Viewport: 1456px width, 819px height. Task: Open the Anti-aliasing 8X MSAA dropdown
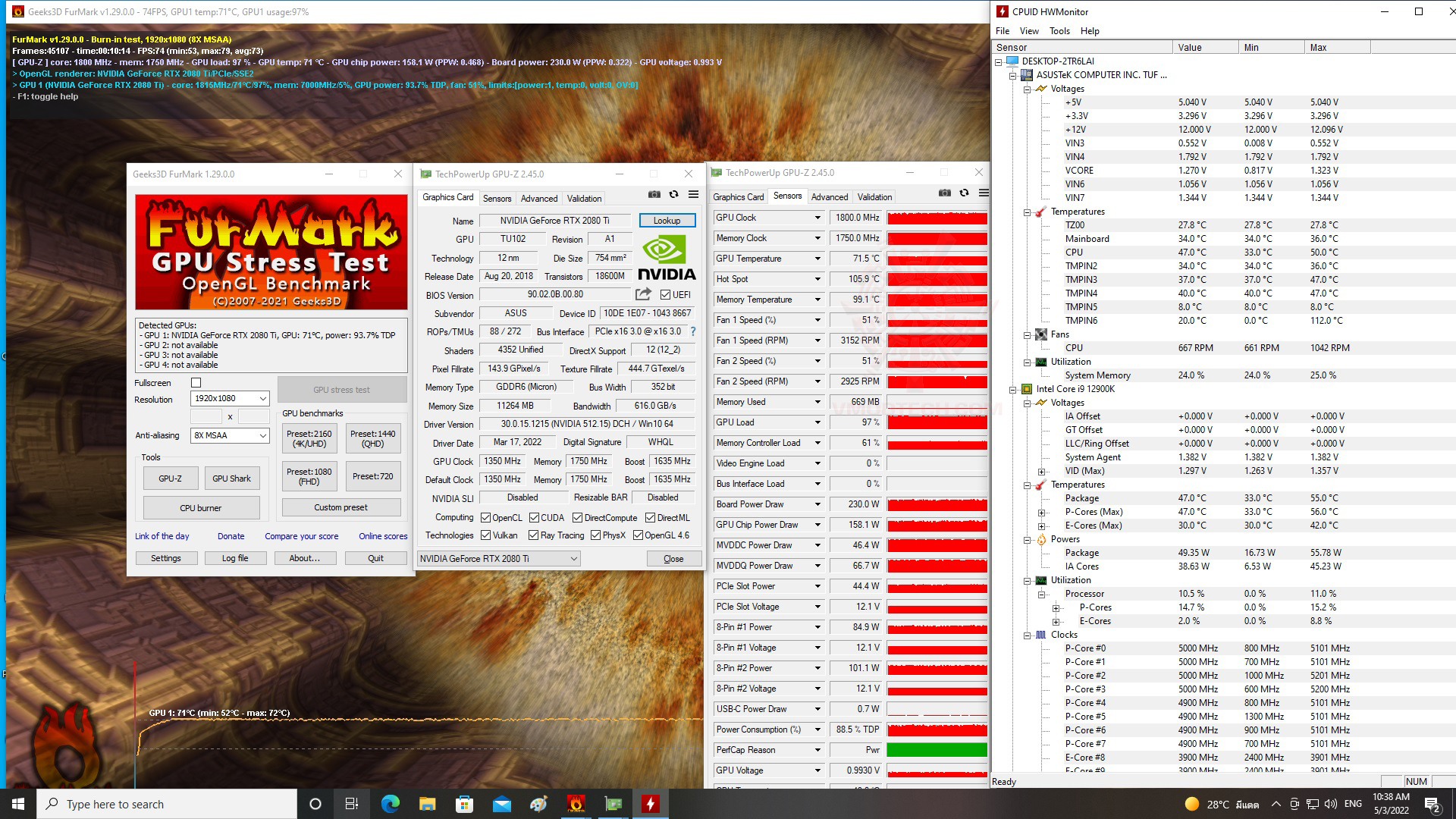[x=230, y=435]
